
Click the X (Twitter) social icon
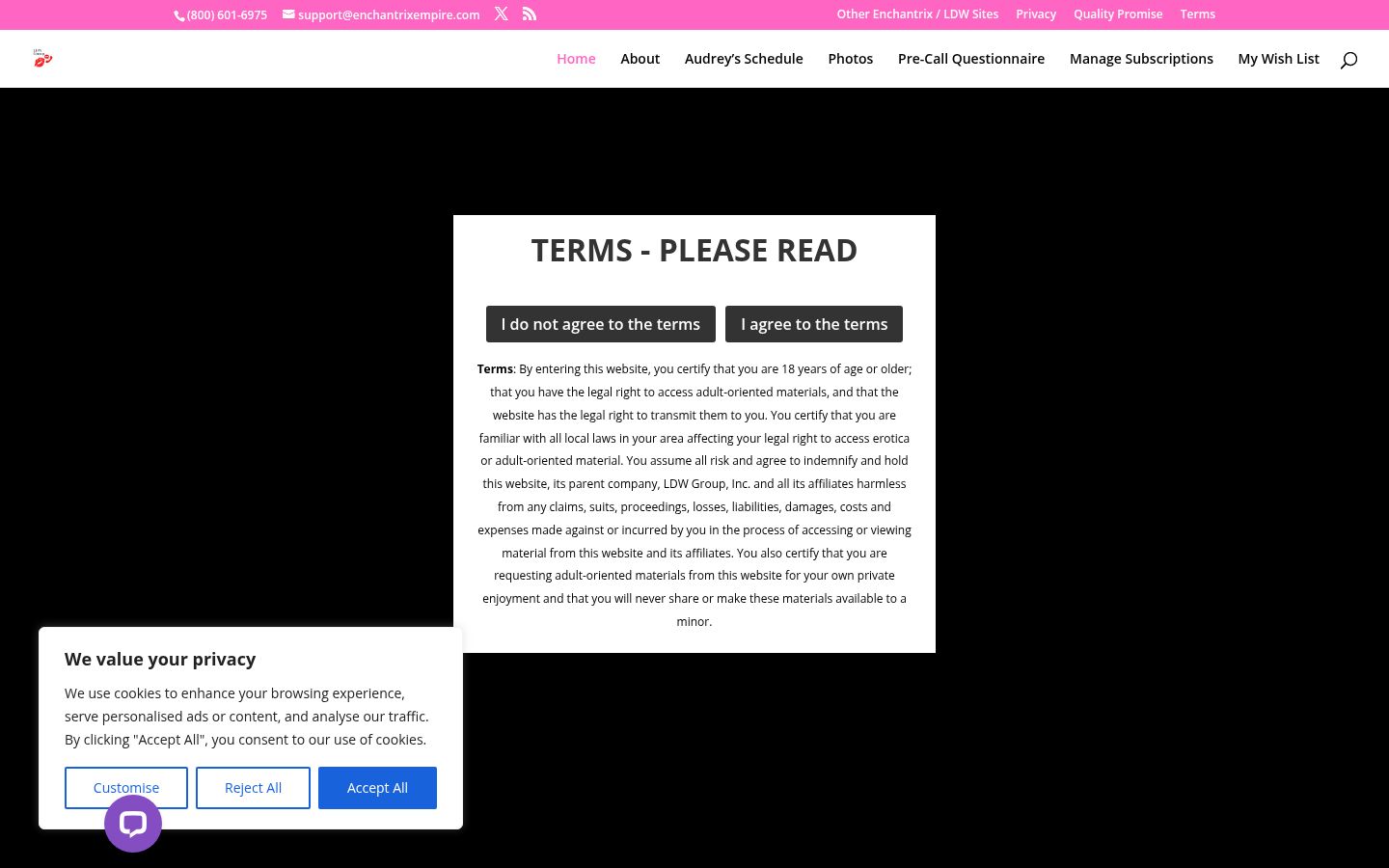[x=502, y=14]
